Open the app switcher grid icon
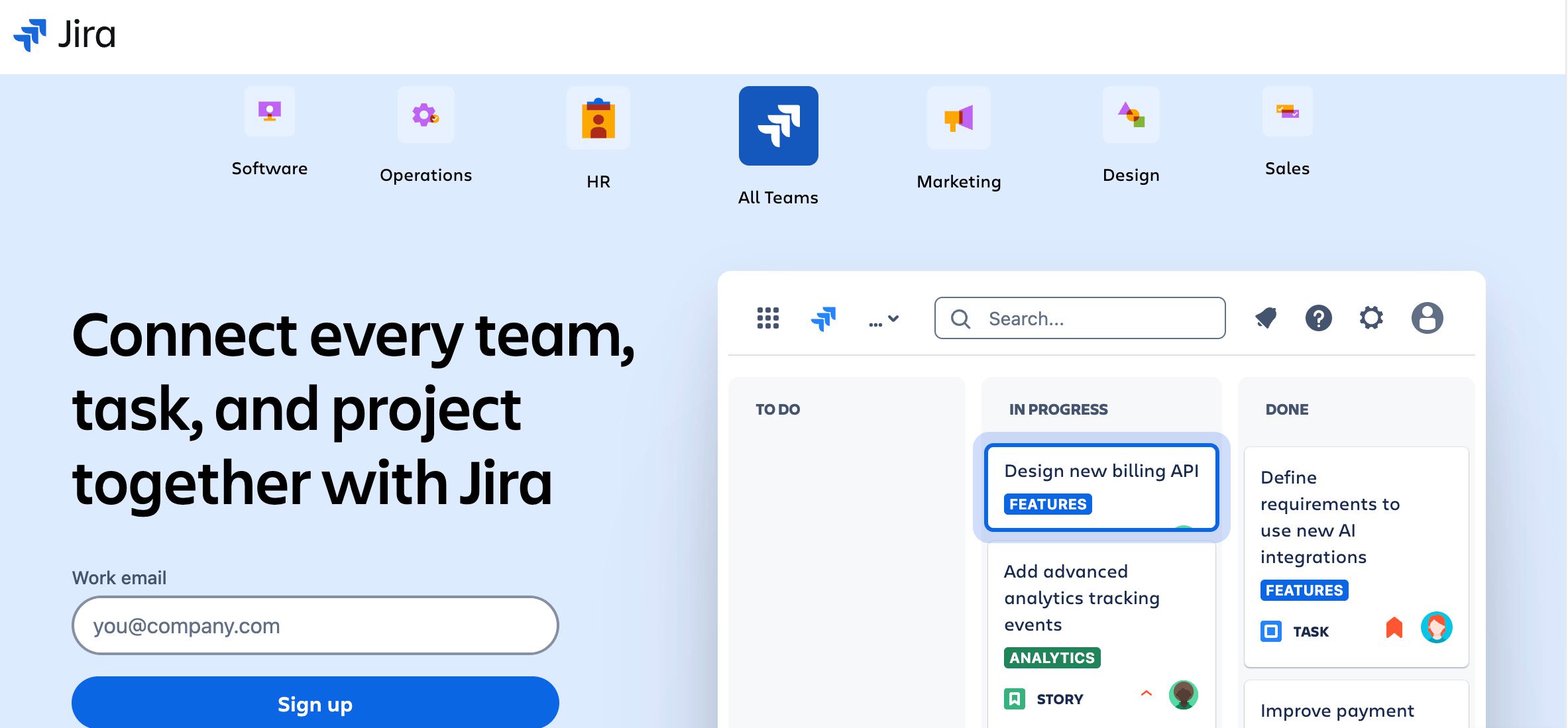This screenshot has height=728, width=1568. 768,318
